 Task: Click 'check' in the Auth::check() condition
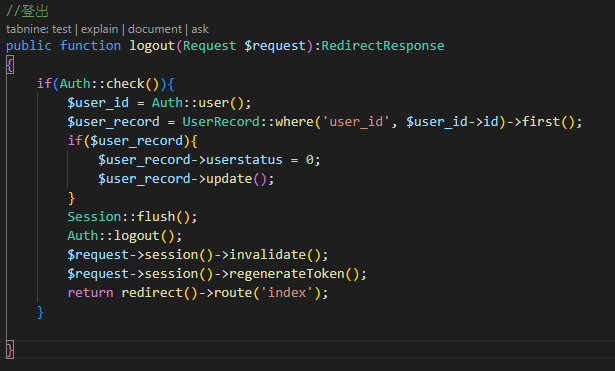click(x=126, y=84)
